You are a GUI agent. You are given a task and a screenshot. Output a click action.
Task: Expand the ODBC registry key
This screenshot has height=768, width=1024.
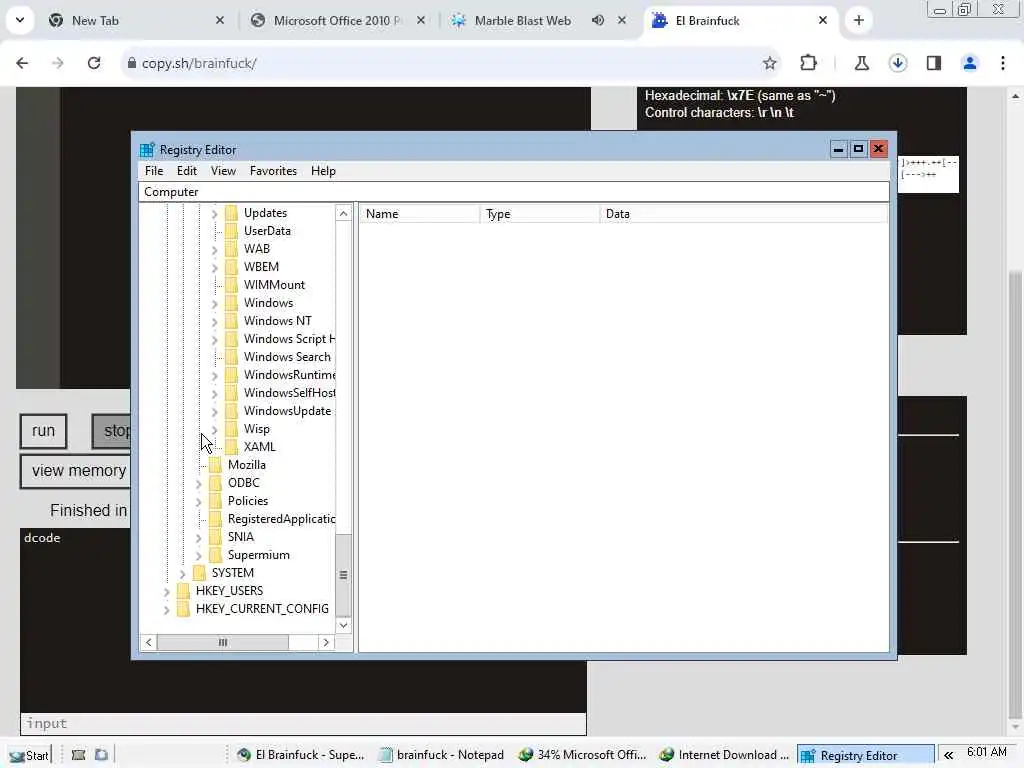tap(199, 484)
